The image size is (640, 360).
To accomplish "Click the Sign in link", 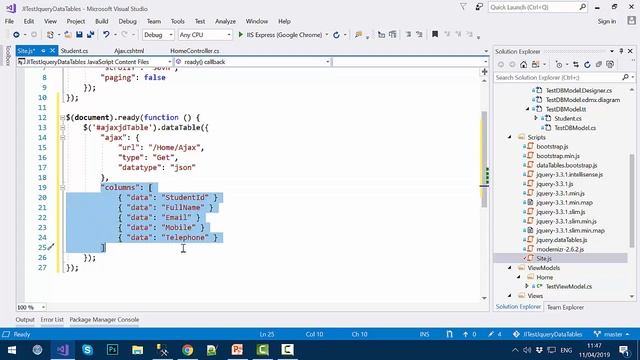I will click(607, 21).
